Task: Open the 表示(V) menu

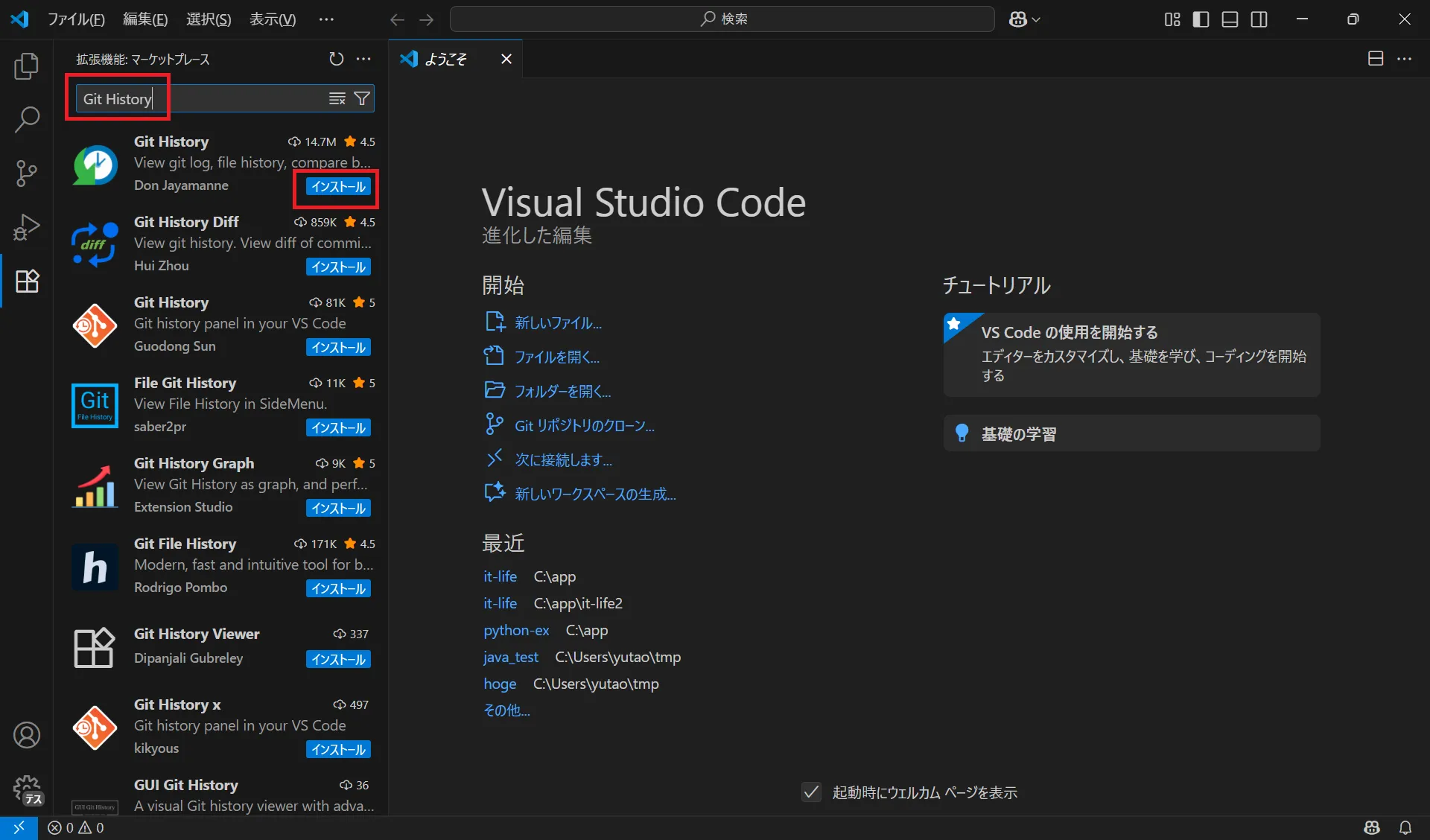Action: tap(273, 19)
